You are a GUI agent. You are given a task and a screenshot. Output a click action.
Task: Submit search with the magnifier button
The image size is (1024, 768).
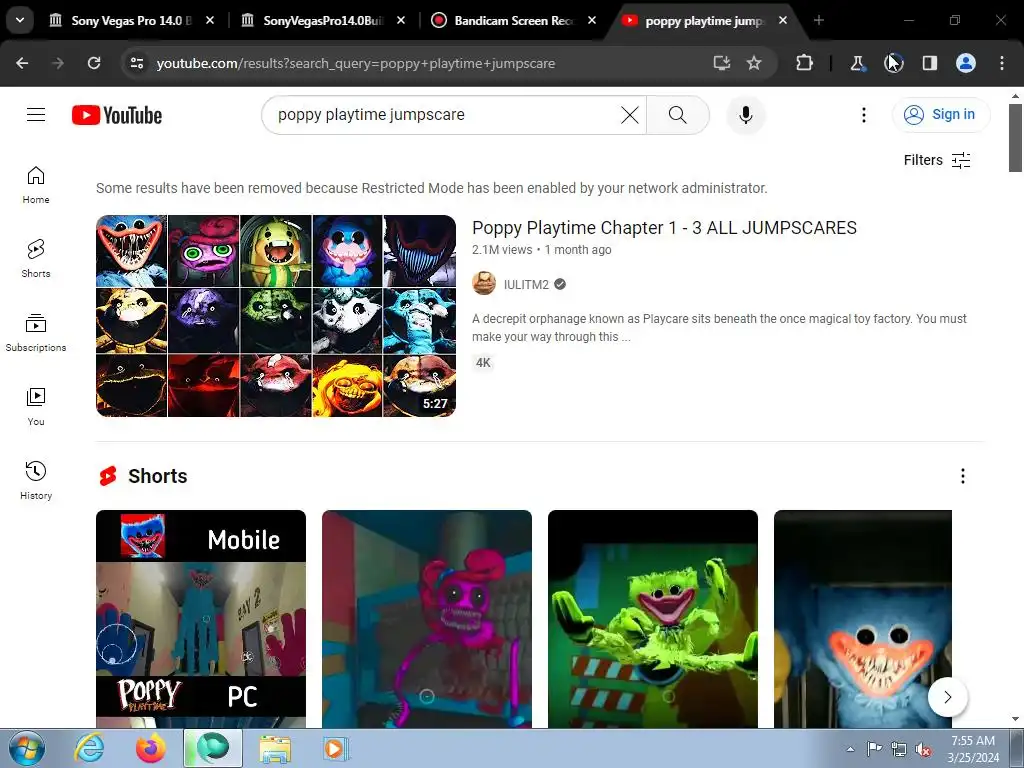click(x=678, y=115)
